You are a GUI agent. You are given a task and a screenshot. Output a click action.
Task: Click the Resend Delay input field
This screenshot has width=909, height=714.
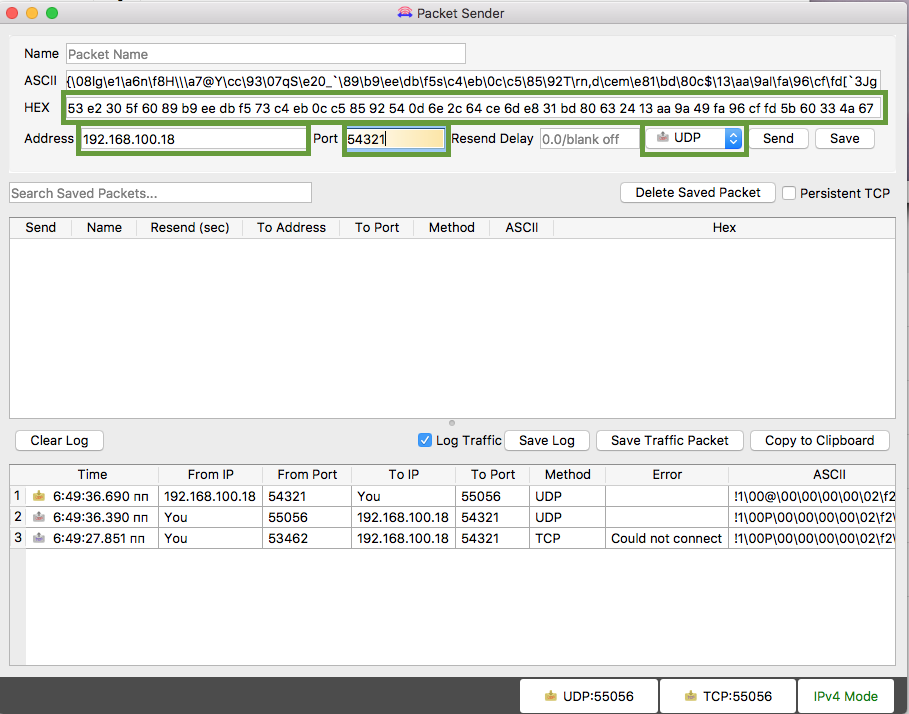pyautogui.click(x=590, y=139)
